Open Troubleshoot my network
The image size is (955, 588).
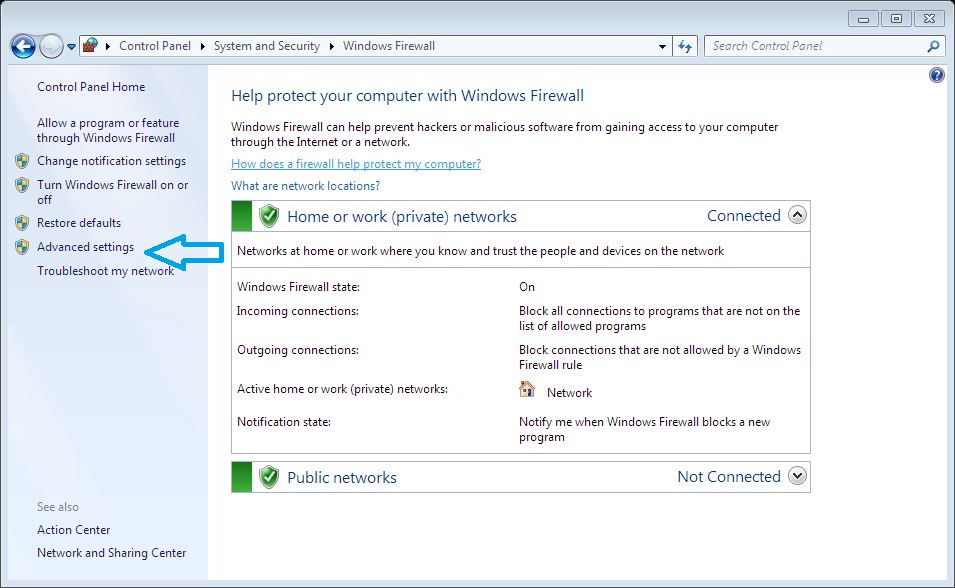click(x=105, y=271)
